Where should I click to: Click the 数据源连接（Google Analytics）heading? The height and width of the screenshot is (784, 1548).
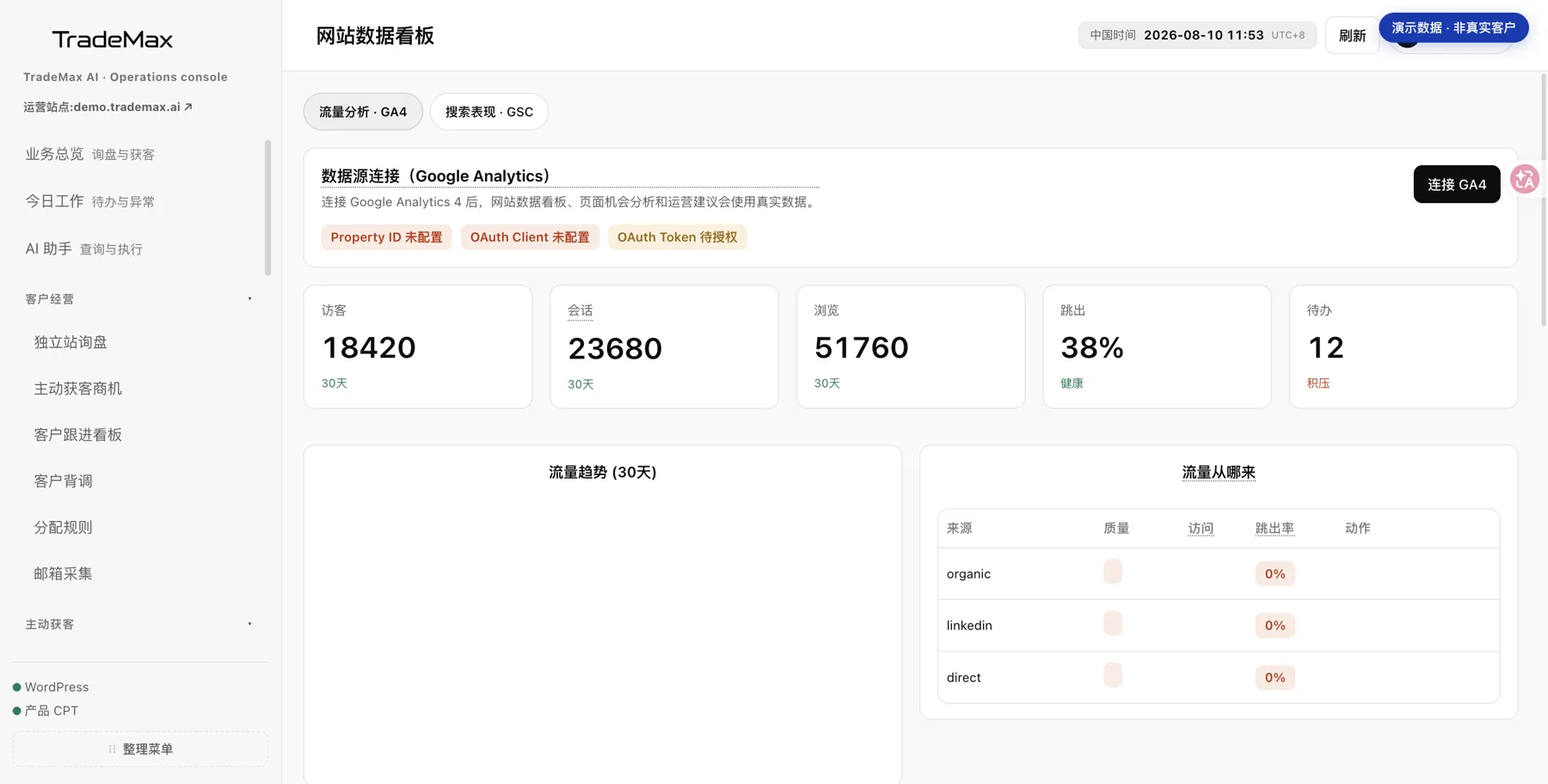coord(436,176)
